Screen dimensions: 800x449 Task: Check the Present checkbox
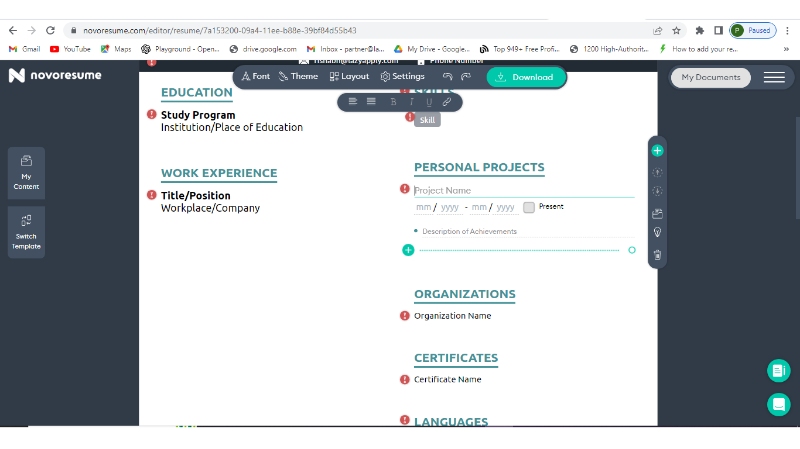click(x=529, y=207)
